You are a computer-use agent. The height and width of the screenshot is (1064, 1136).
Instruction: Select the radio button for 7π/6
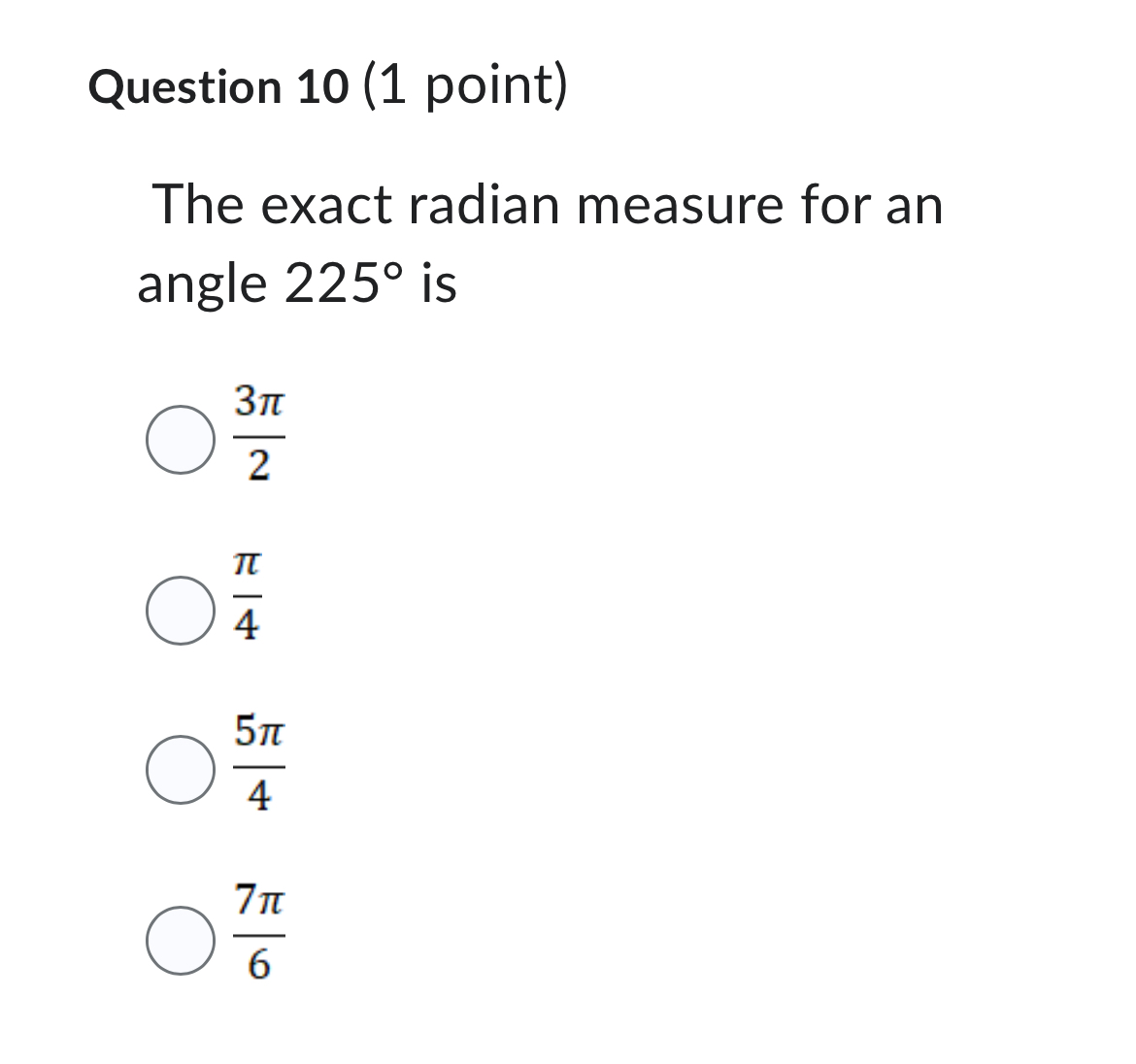click(180, 938)
